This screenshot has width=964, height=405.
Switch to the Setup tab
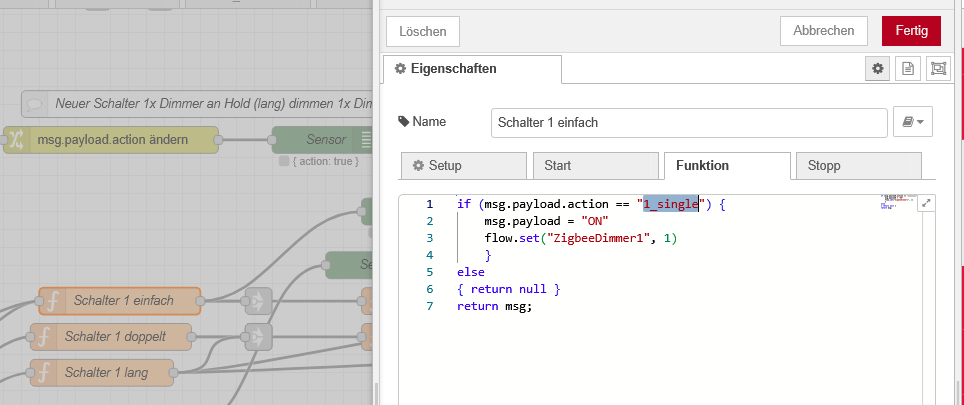pyautogui.click(x=462, y=166)
